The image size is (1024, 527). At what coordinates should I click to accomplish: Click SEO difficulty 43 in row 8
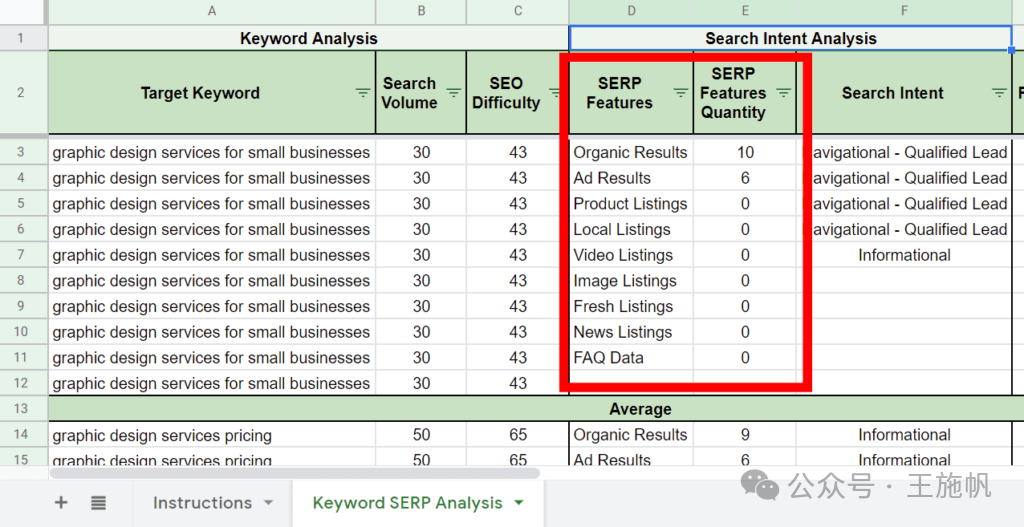point(518,281)
